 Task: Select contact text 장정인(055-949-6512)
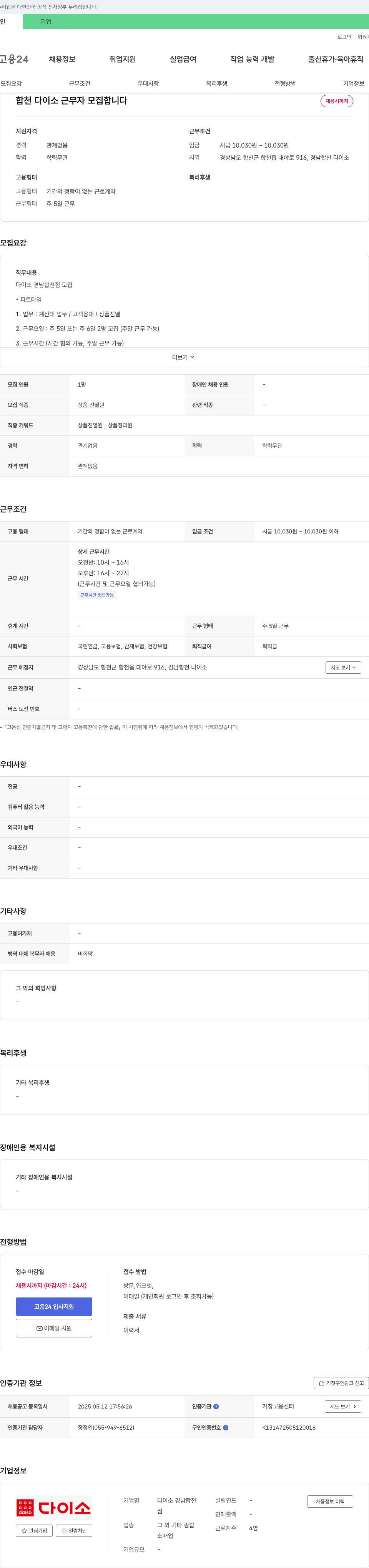(x=106, y=1427)
